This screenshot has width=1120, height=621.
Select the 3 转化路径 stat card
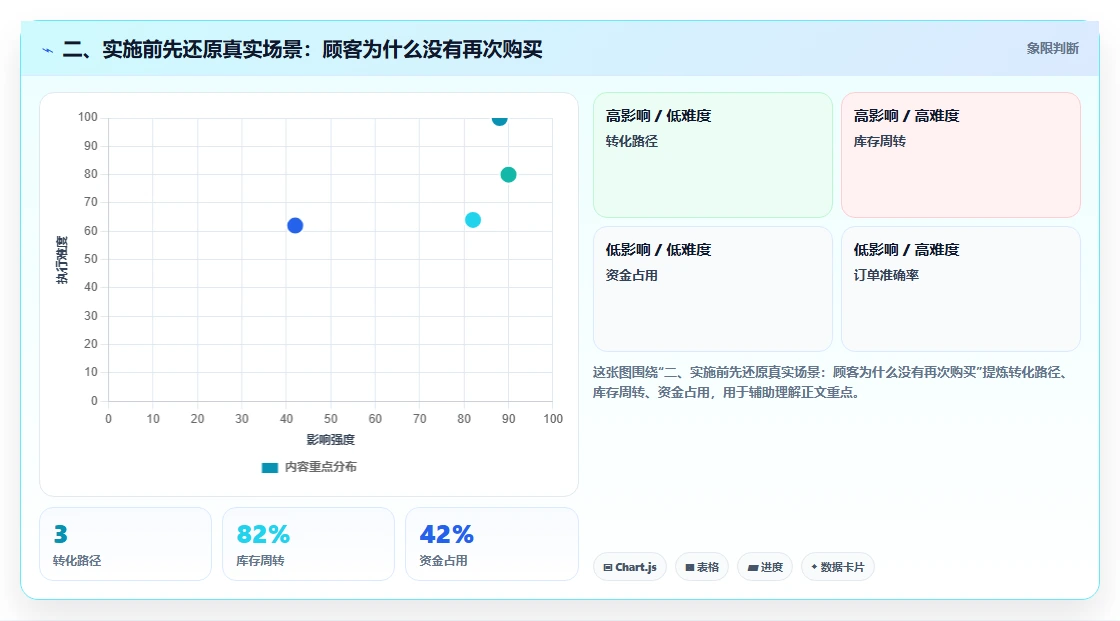[126, 544]
